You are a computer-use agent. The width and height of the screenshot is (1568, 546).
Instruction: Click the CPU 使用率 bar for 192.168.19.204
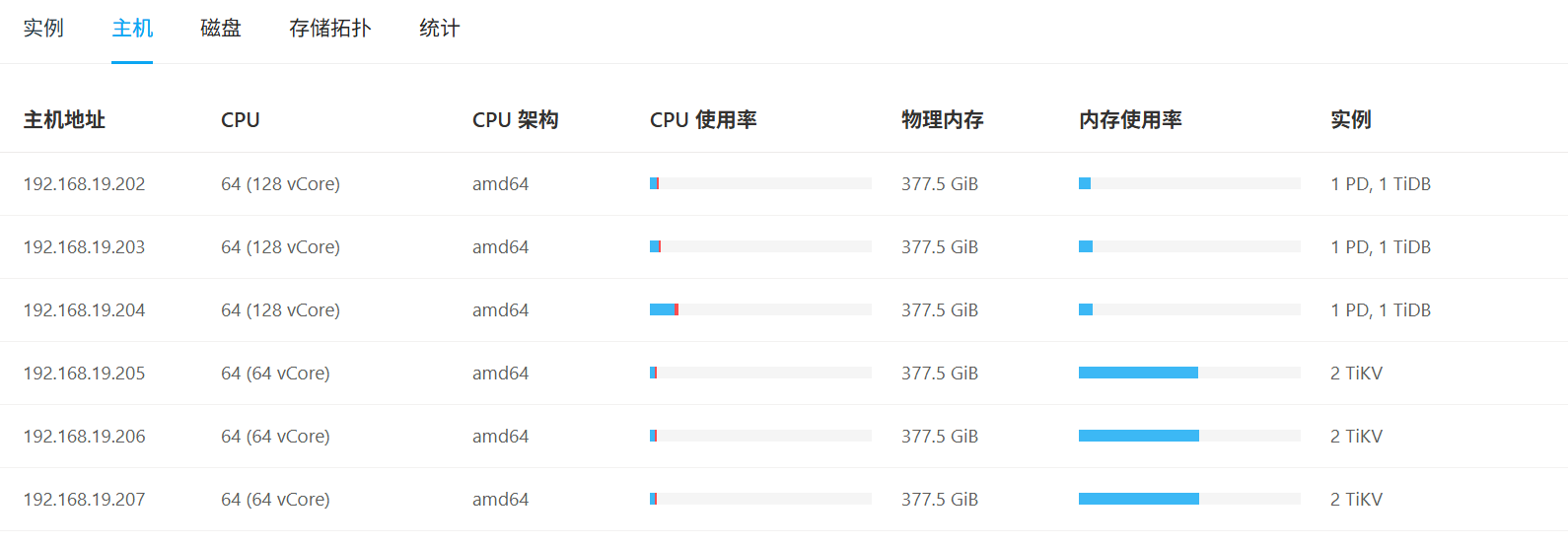point(760,309)
